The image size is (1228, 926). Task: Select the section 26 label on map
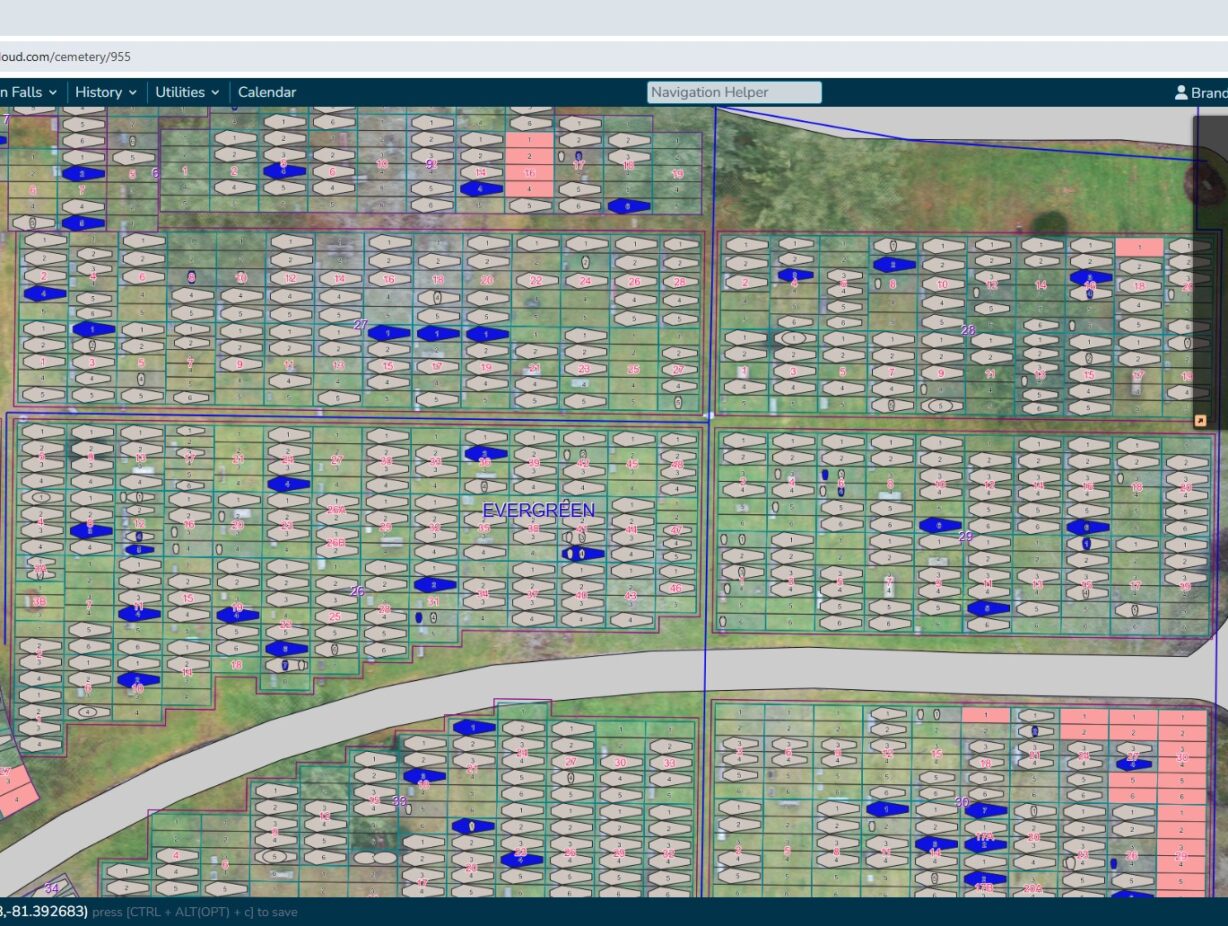(357, 591)
